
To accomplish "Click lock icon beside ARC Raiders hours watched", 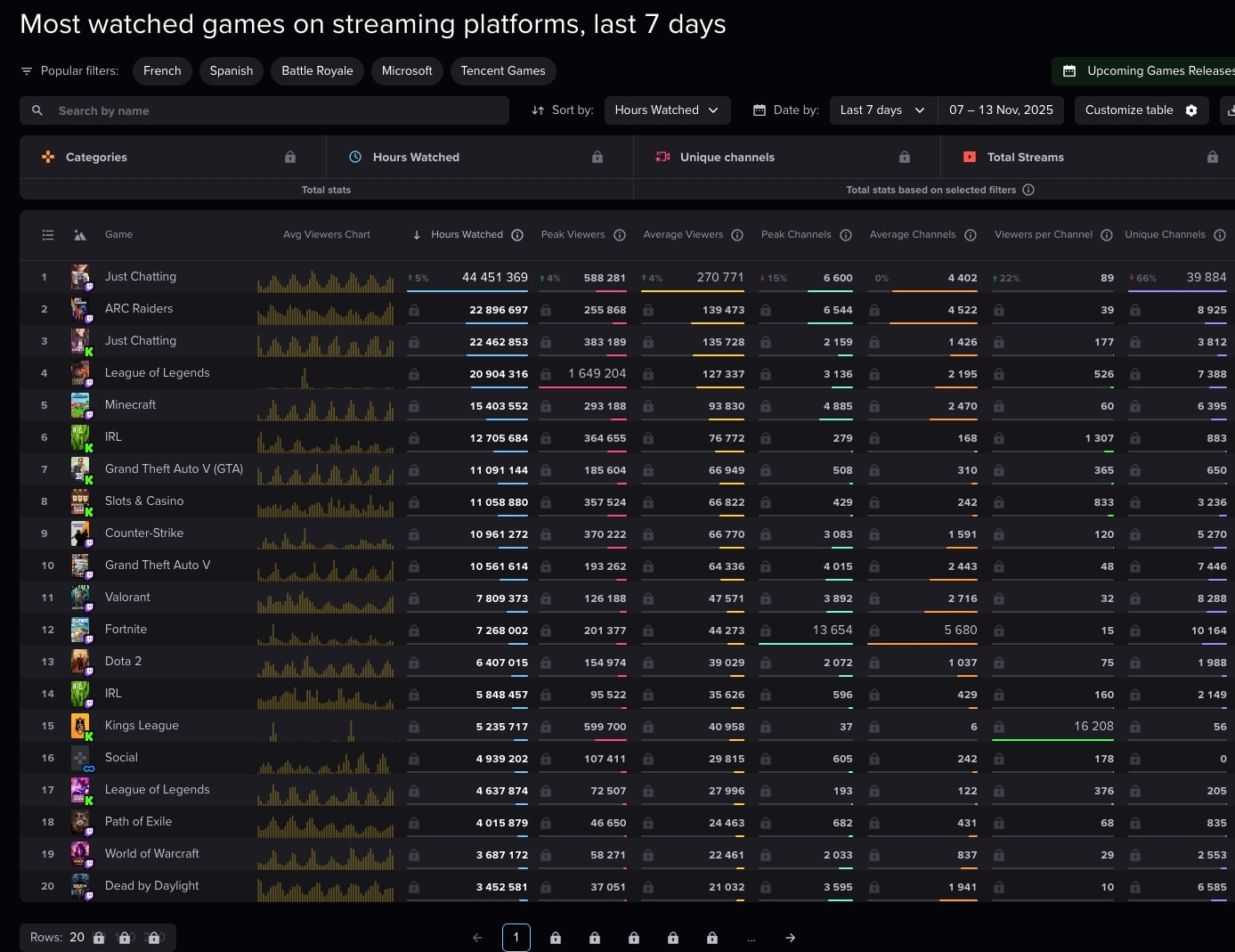I will (414, 310).
